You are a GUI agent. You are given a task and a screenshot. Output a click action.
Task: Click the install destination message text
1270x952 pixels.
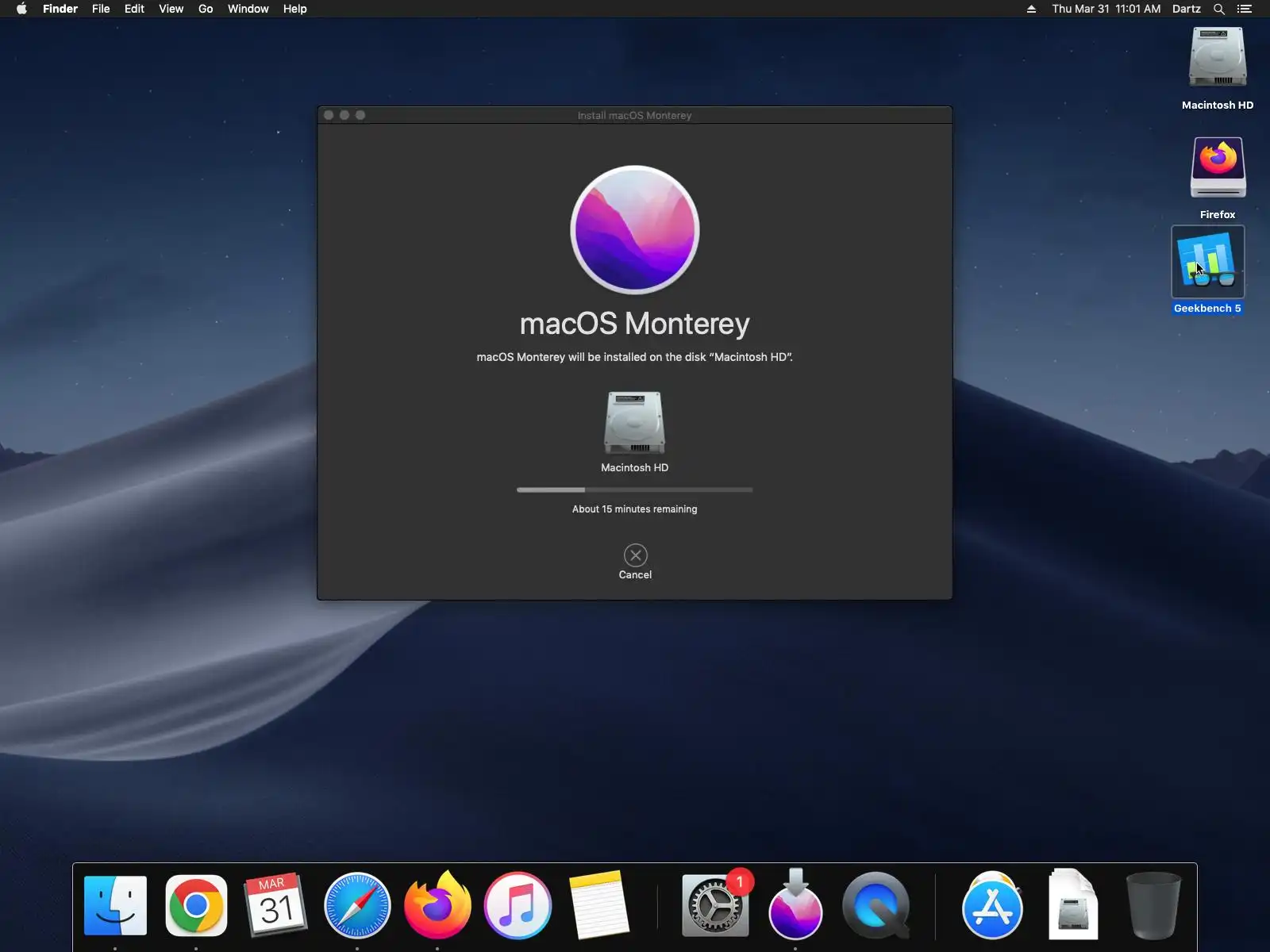click(x=635, y=357)
